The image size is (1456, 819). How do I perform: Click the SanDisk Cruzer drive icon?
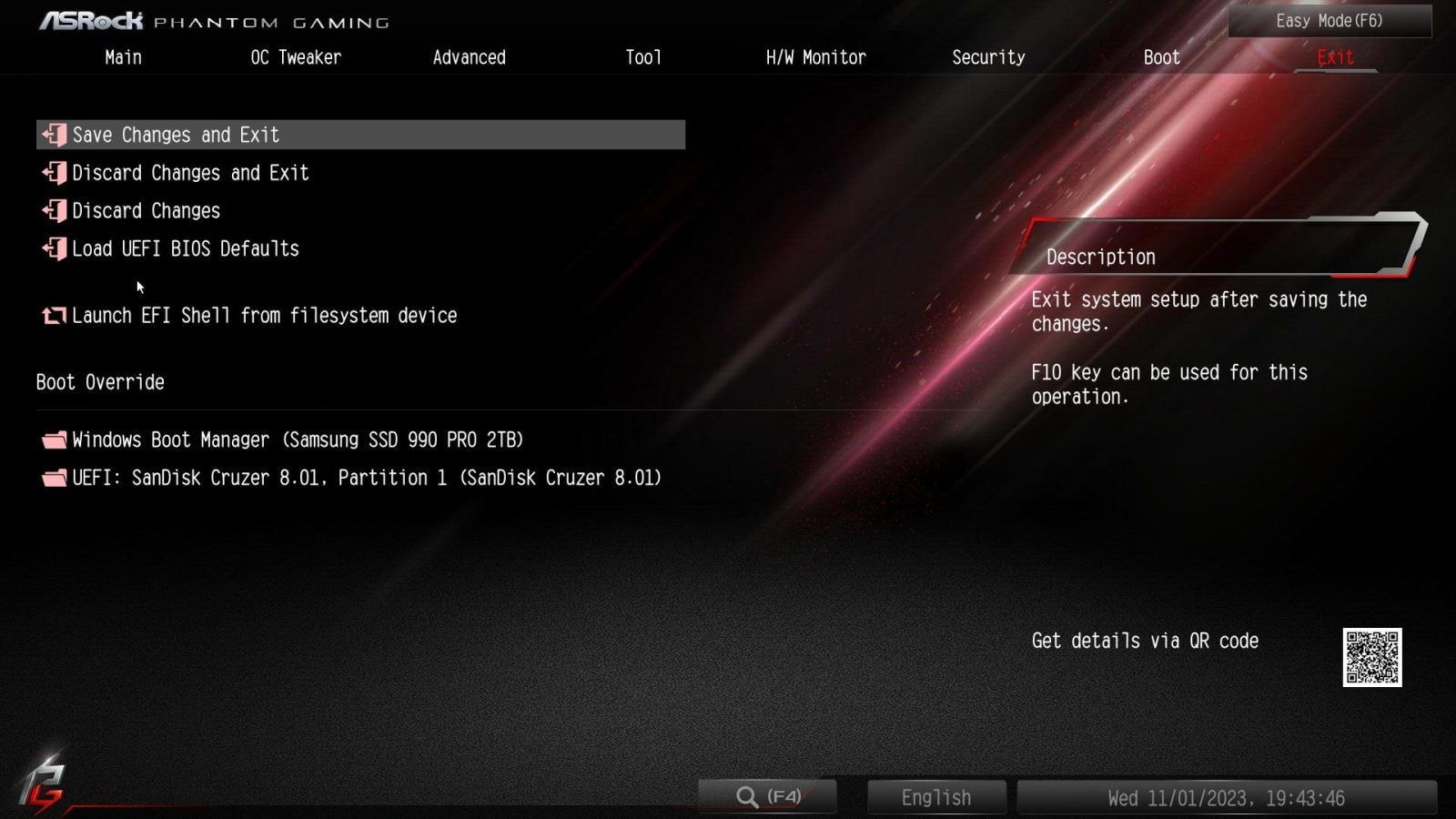click(x=55, y=479)
